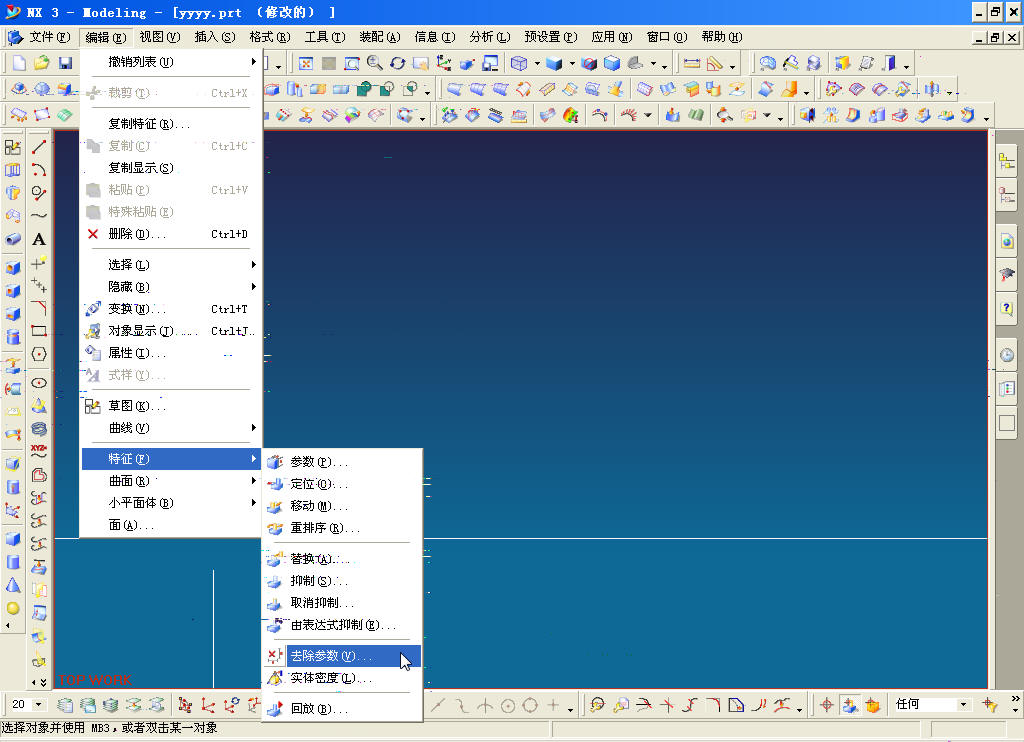Select the Rectangle curve tool
This screenshot has width=1024, height=742.
pos(39,331)
